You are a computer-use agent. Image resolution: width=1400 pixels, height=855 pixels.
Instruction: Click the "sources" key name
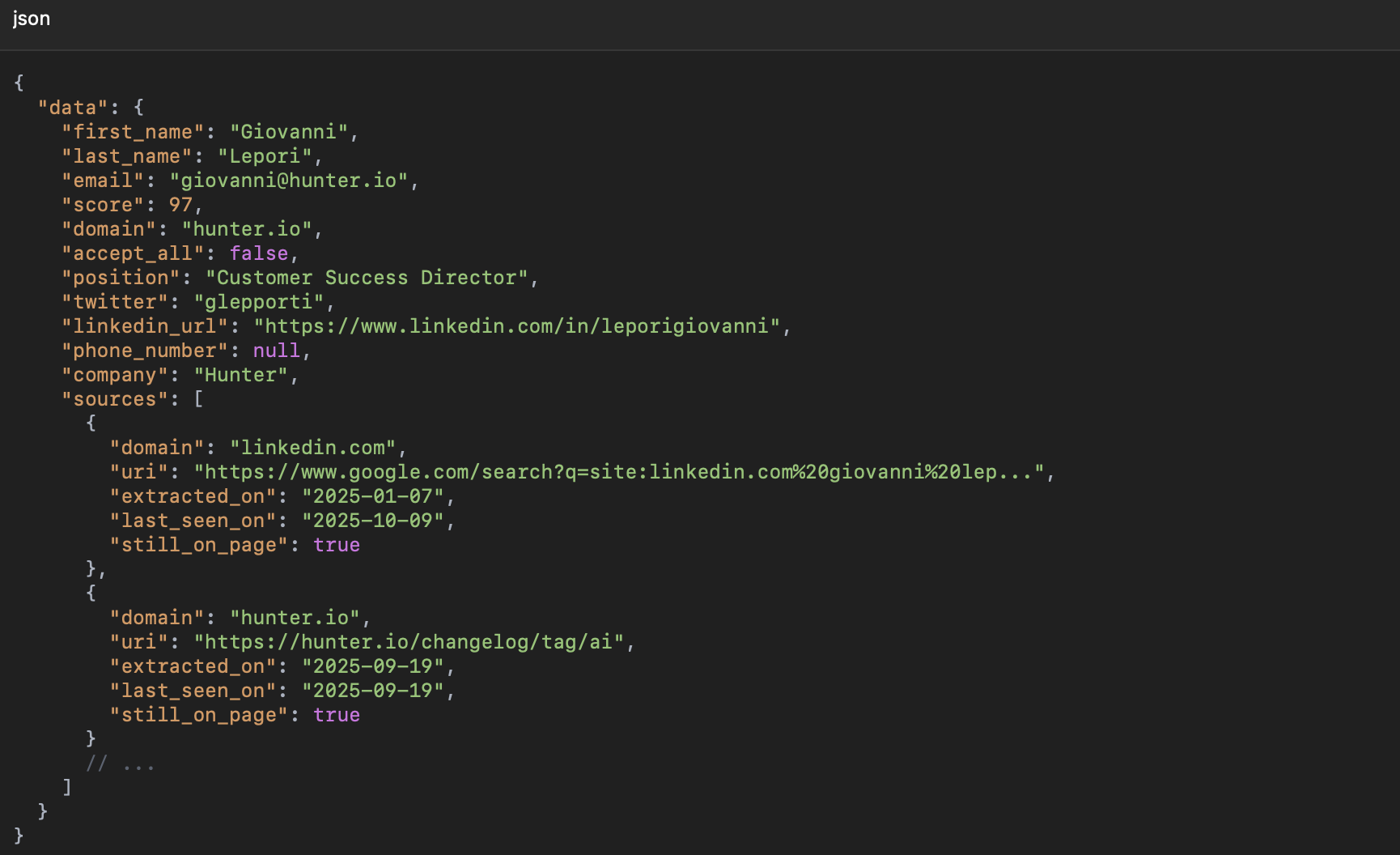point(115,399)
